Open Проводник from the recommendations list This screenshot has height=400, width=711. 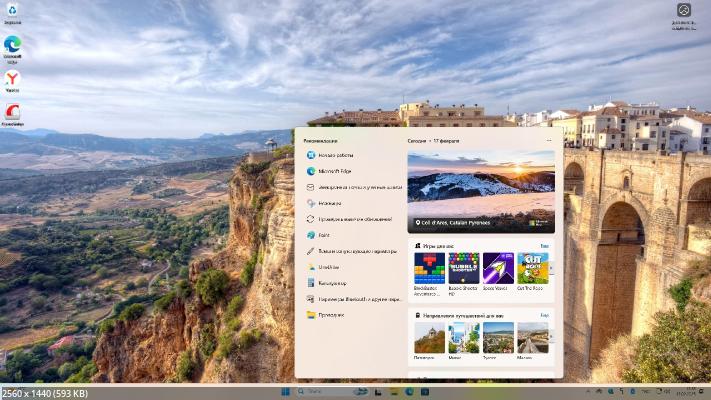(x=354, y=315)
